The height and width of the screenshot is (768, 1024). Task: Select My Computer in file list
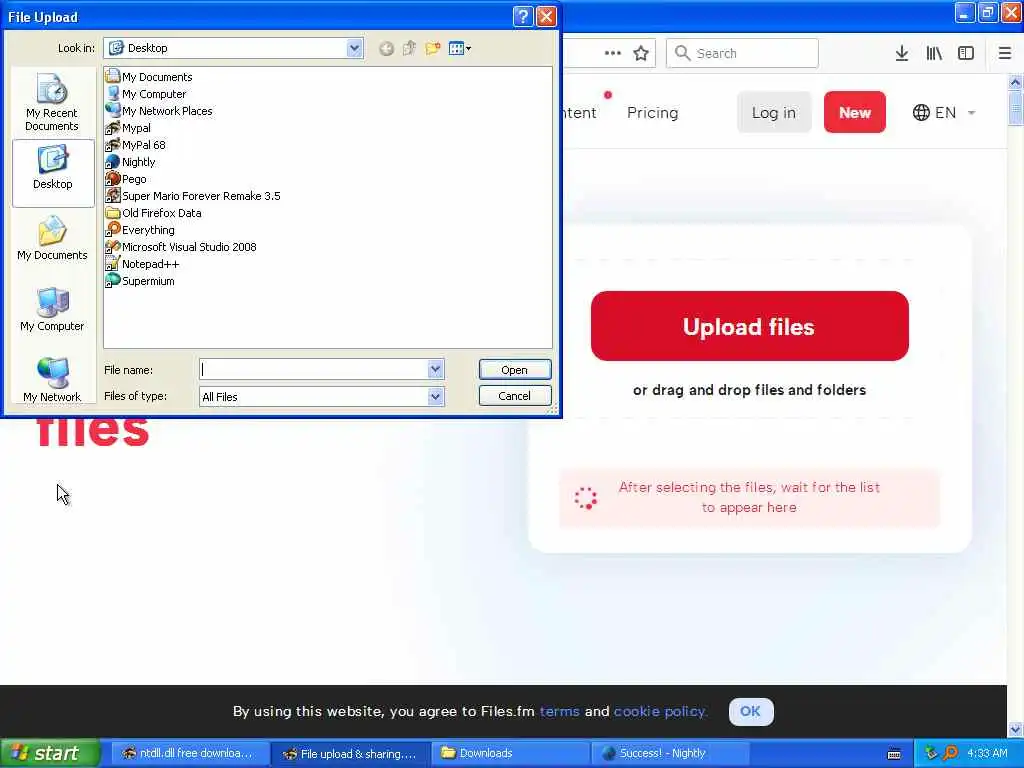tap(146, 94)
